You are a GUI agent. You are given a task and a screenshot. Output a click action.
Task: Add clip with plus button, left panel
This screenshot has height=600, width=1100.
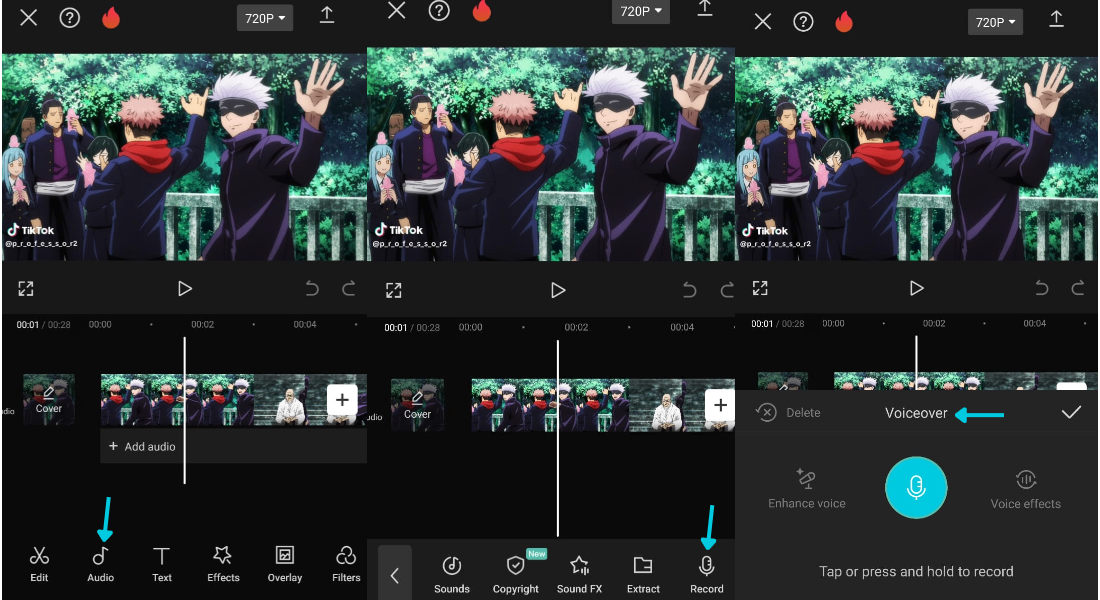342,400
